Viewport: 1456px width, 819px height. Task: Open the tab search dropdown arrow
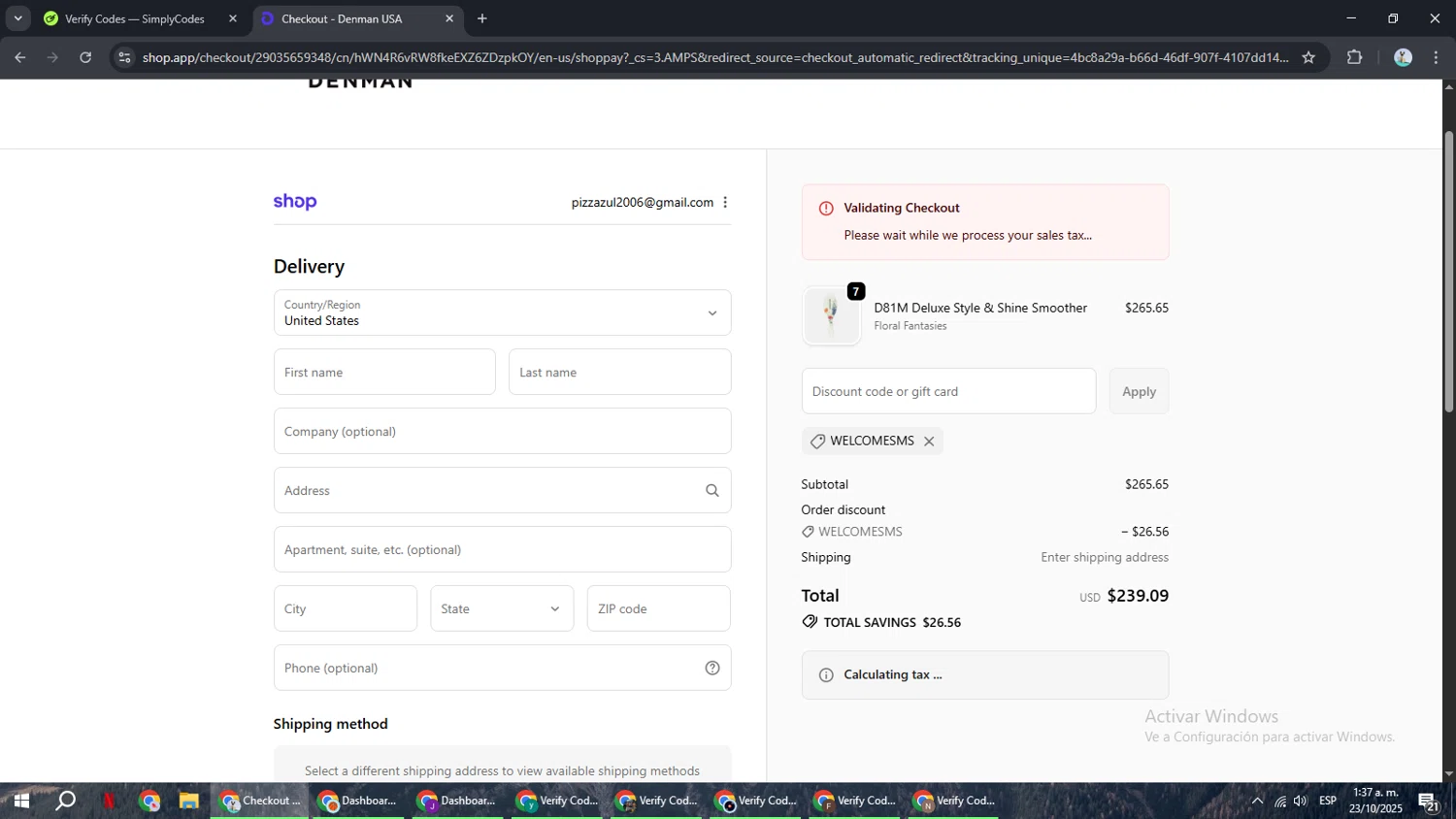[x=17, y=18]
